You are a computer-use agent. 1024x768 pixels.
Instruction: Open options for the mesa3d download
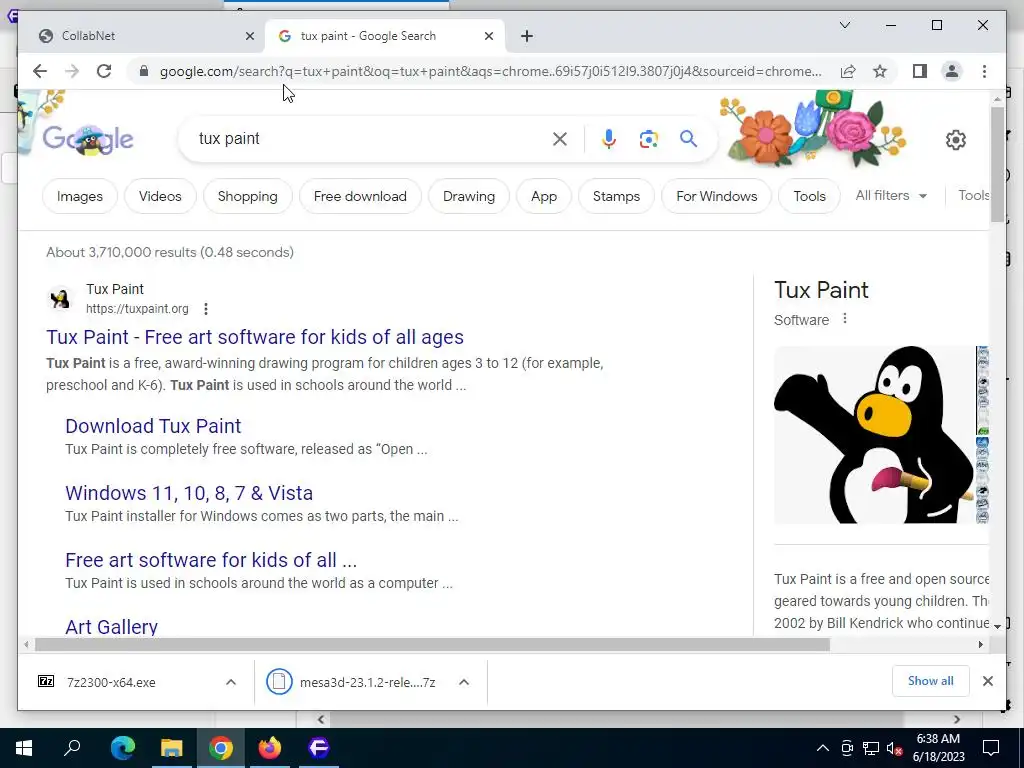coord(464,682)
